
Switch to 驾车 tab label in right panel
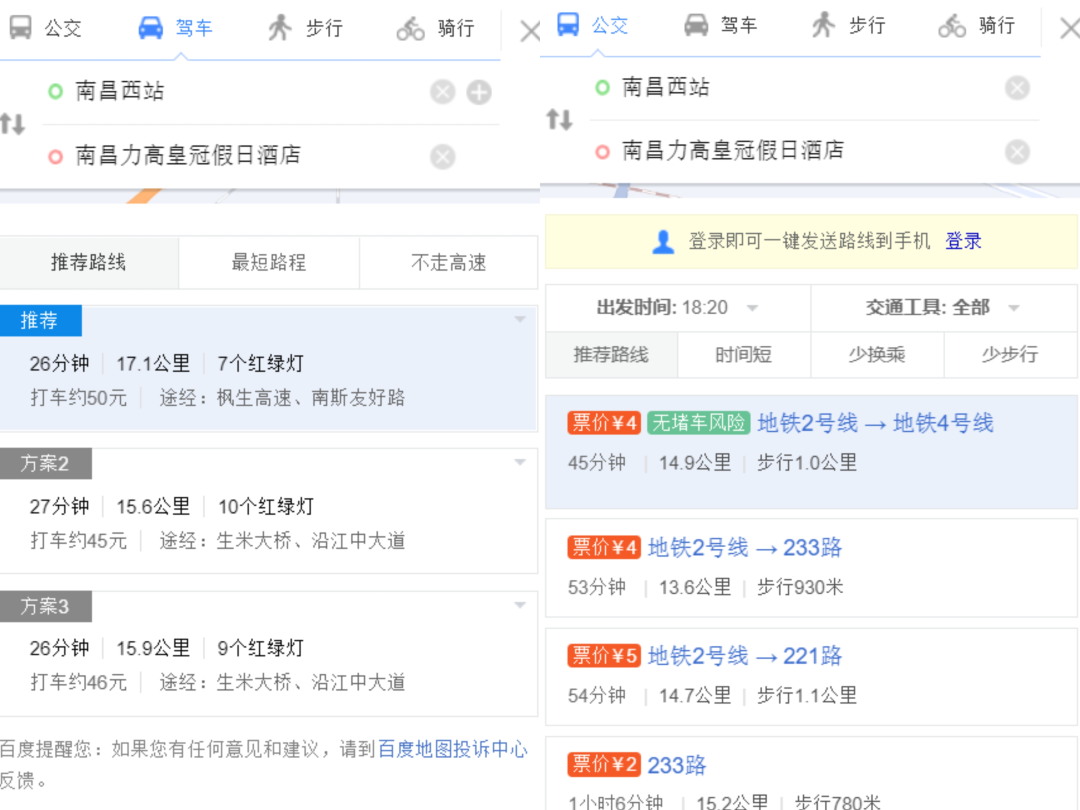[x=739, y=25]
